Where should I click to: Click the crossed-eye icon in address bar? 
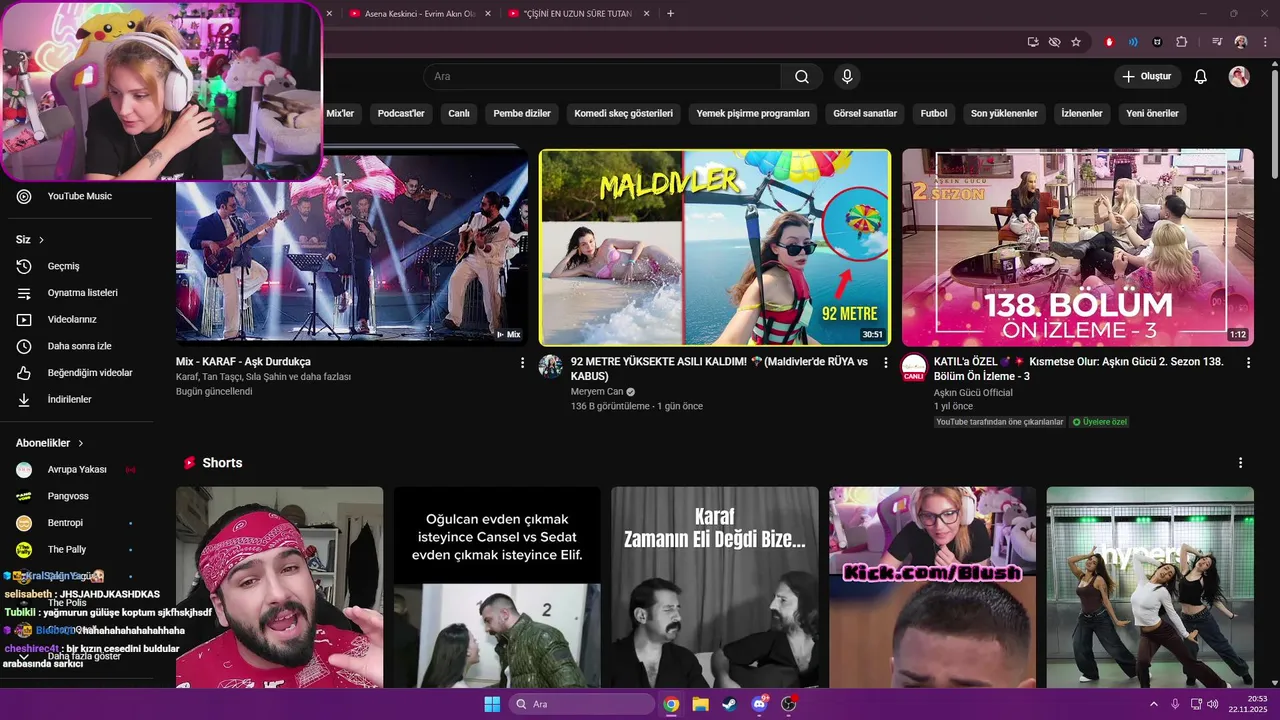point(1054,42)
